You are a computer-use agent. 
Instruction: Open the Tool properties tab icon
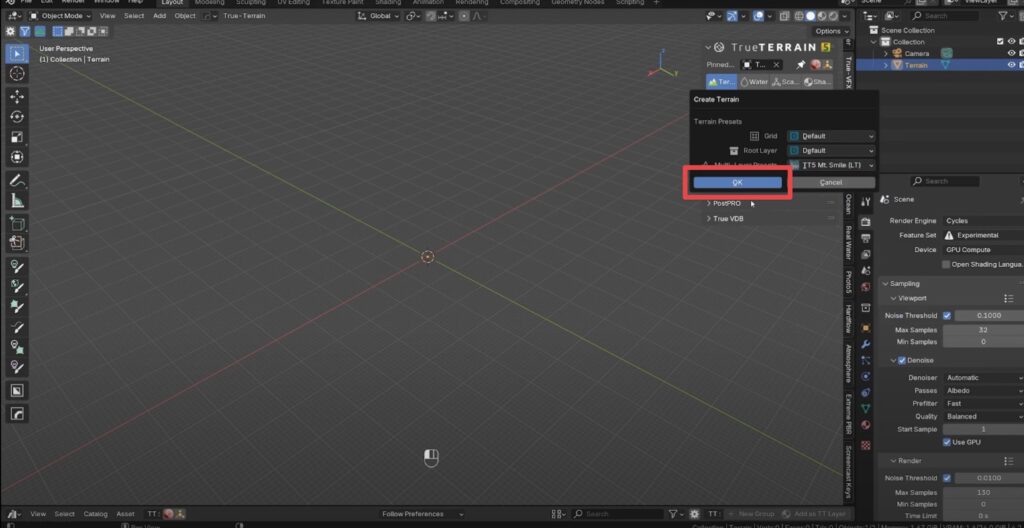[x=865, y=202]
